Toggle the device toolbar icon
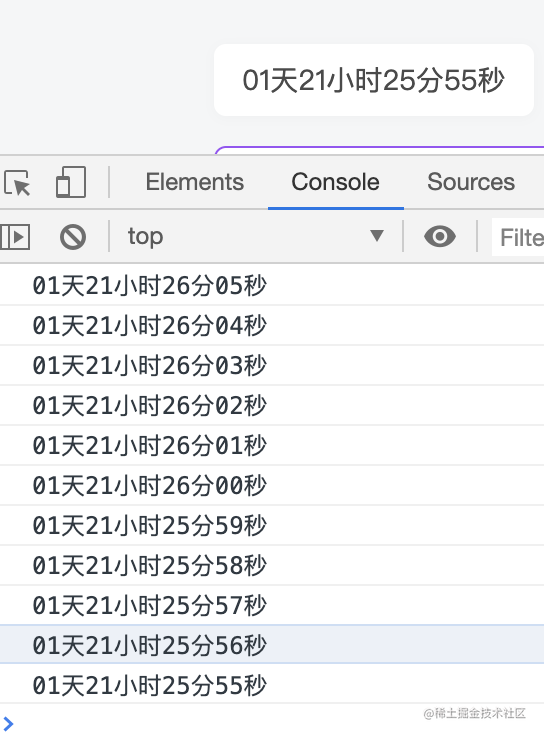This screenshot has width=544, height=738. coord(71,182)
